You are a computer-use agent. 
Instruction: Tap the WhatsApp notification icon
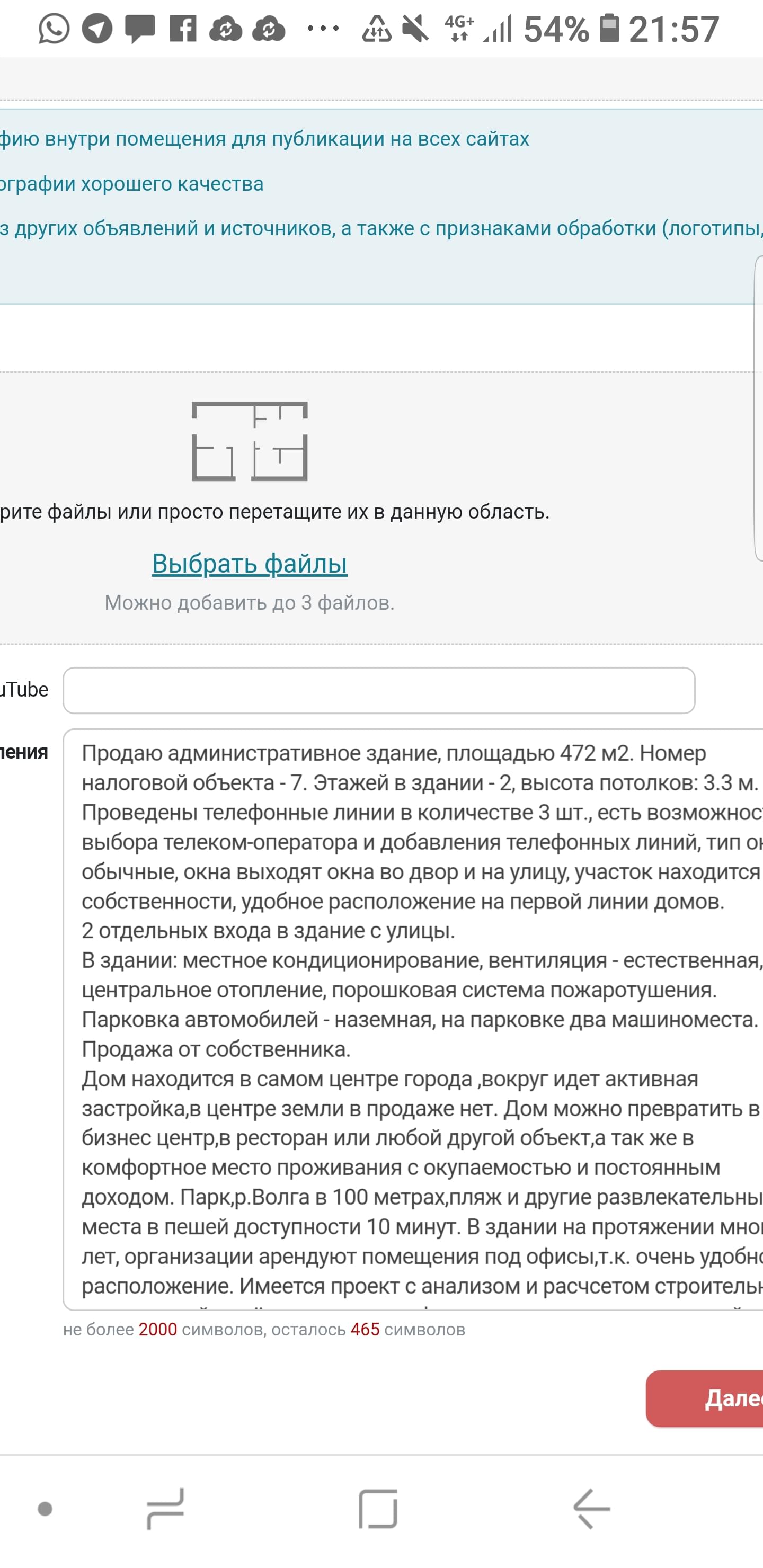point(54,29)
